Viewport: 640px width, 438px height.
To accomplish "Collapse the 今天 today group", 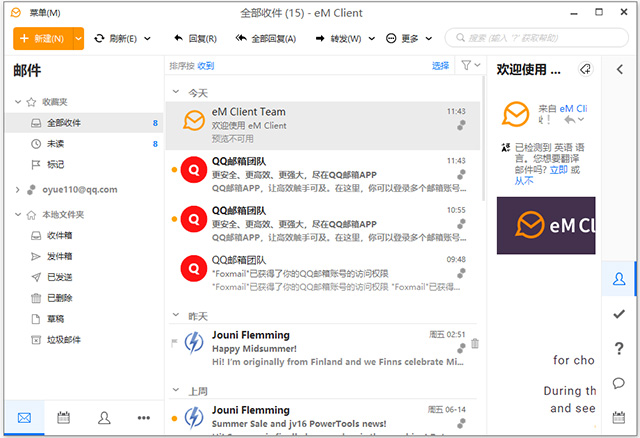I will pyautogui.click(x=176, y=92).
